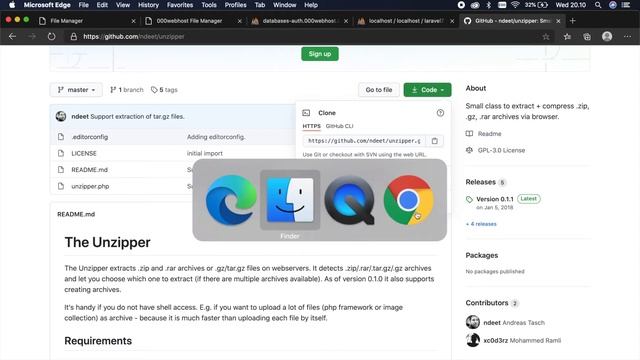Copy the clone URL with the clipboard icon
Screen dimensions: 640x360
point(435,141)
